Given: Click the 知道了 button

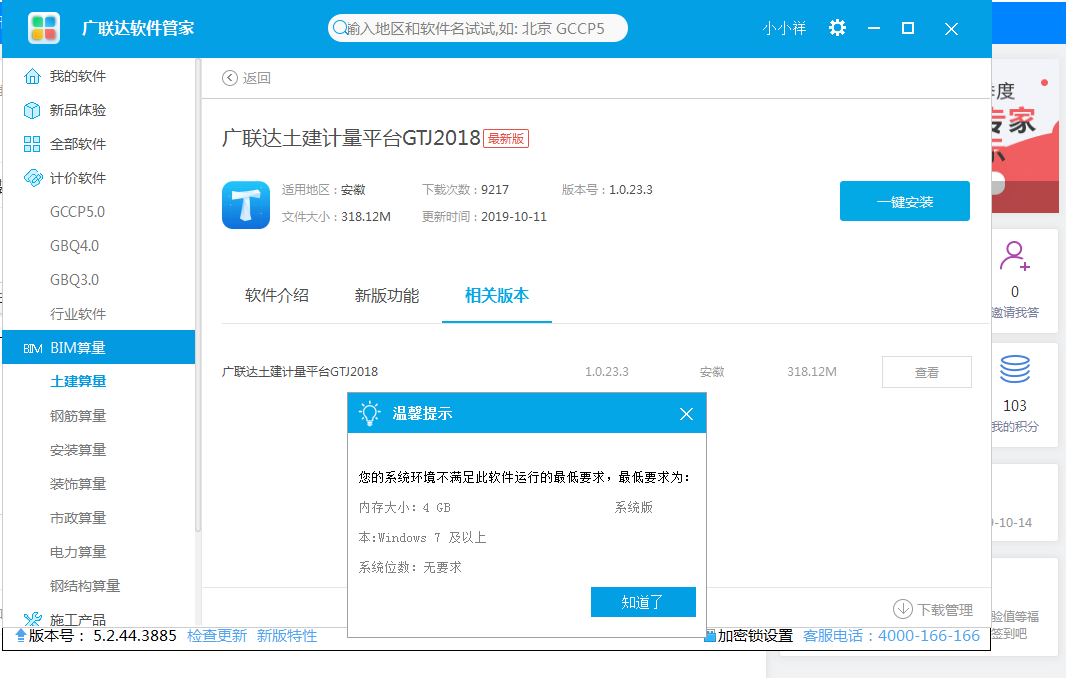Looking at the screenshot, I should pyautogui.click(x=643, y=602).
